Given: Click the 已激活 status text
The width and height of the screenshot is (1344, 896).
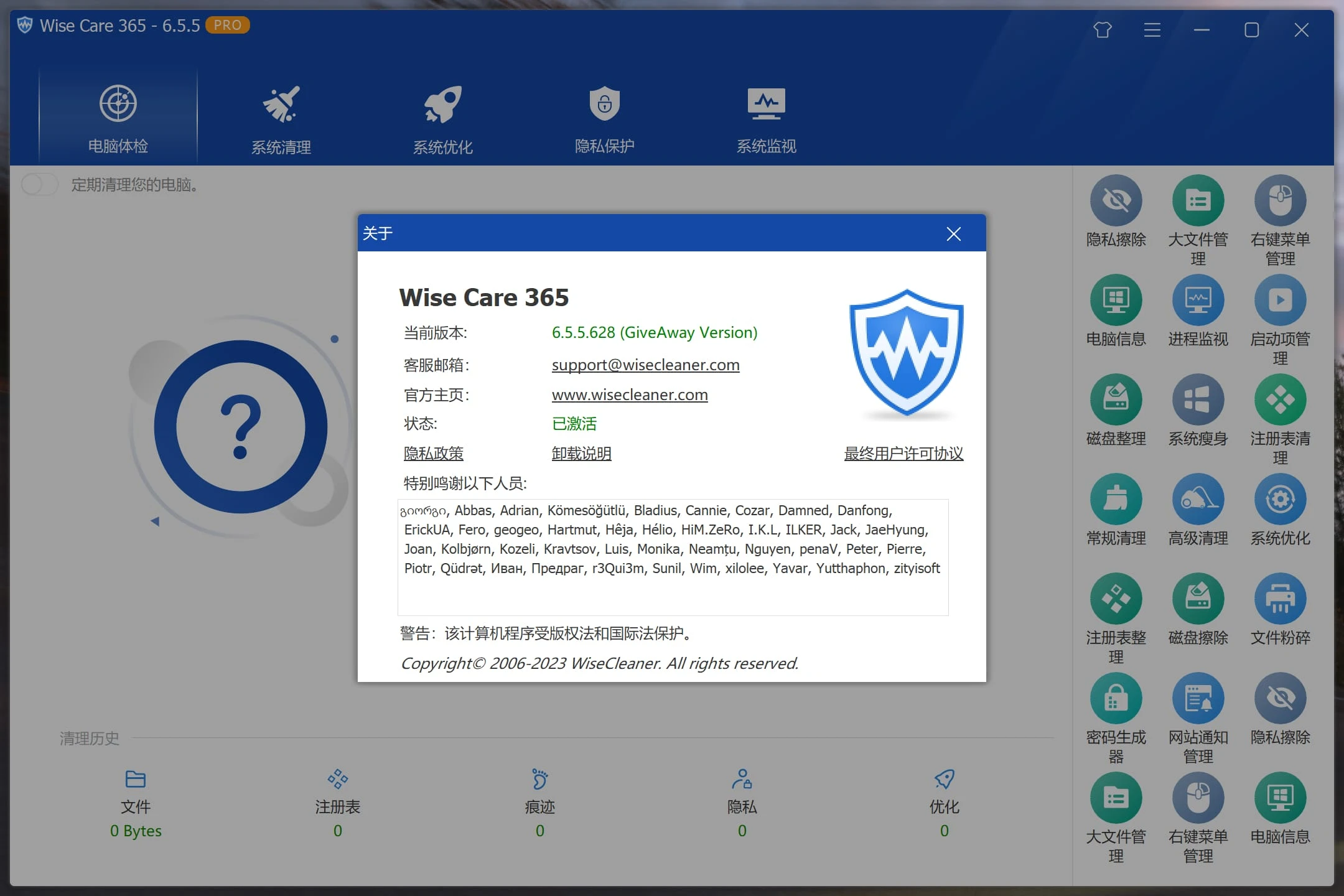Looking at the screenshot, I should (574, 424).
